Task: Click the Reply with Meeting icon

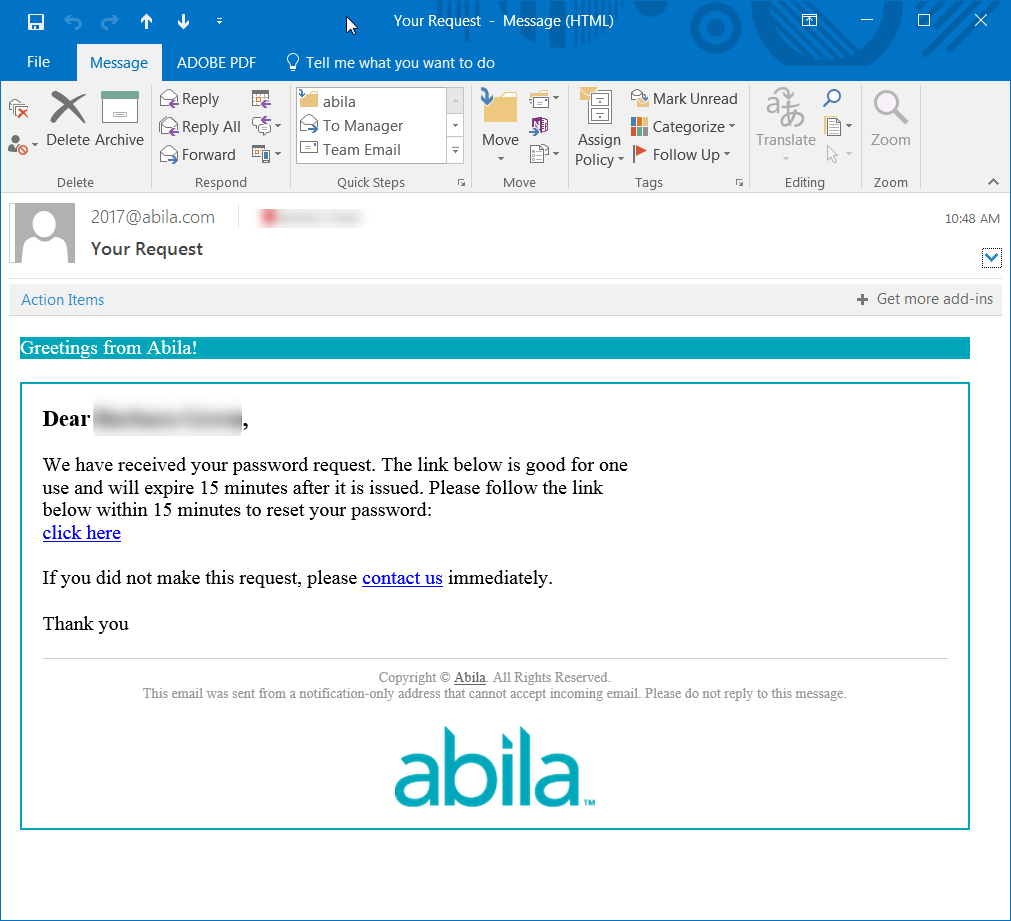Action: (x=261, y=99)
